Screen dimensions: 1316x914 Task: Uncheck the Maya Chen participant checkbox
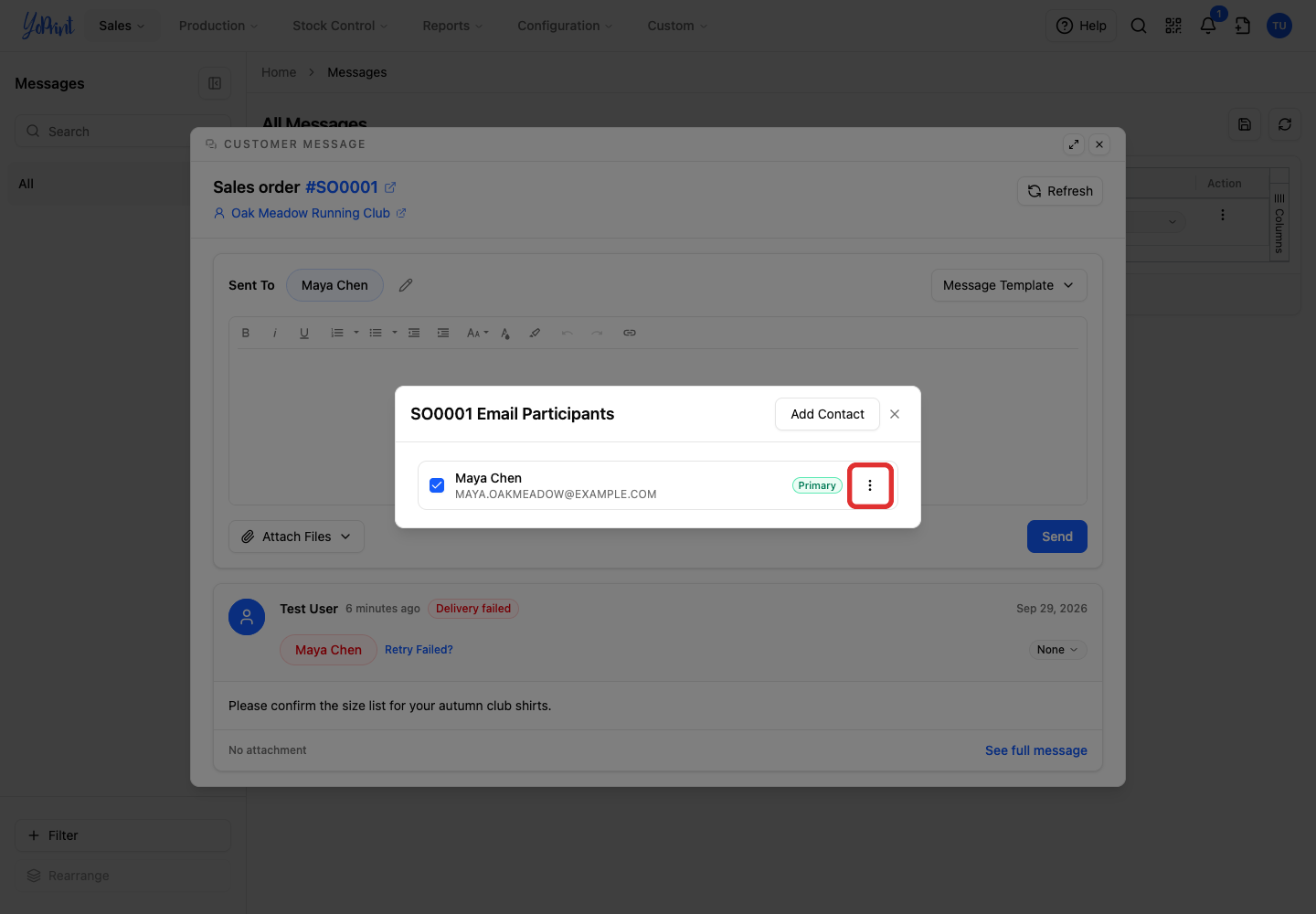[437, 485]
